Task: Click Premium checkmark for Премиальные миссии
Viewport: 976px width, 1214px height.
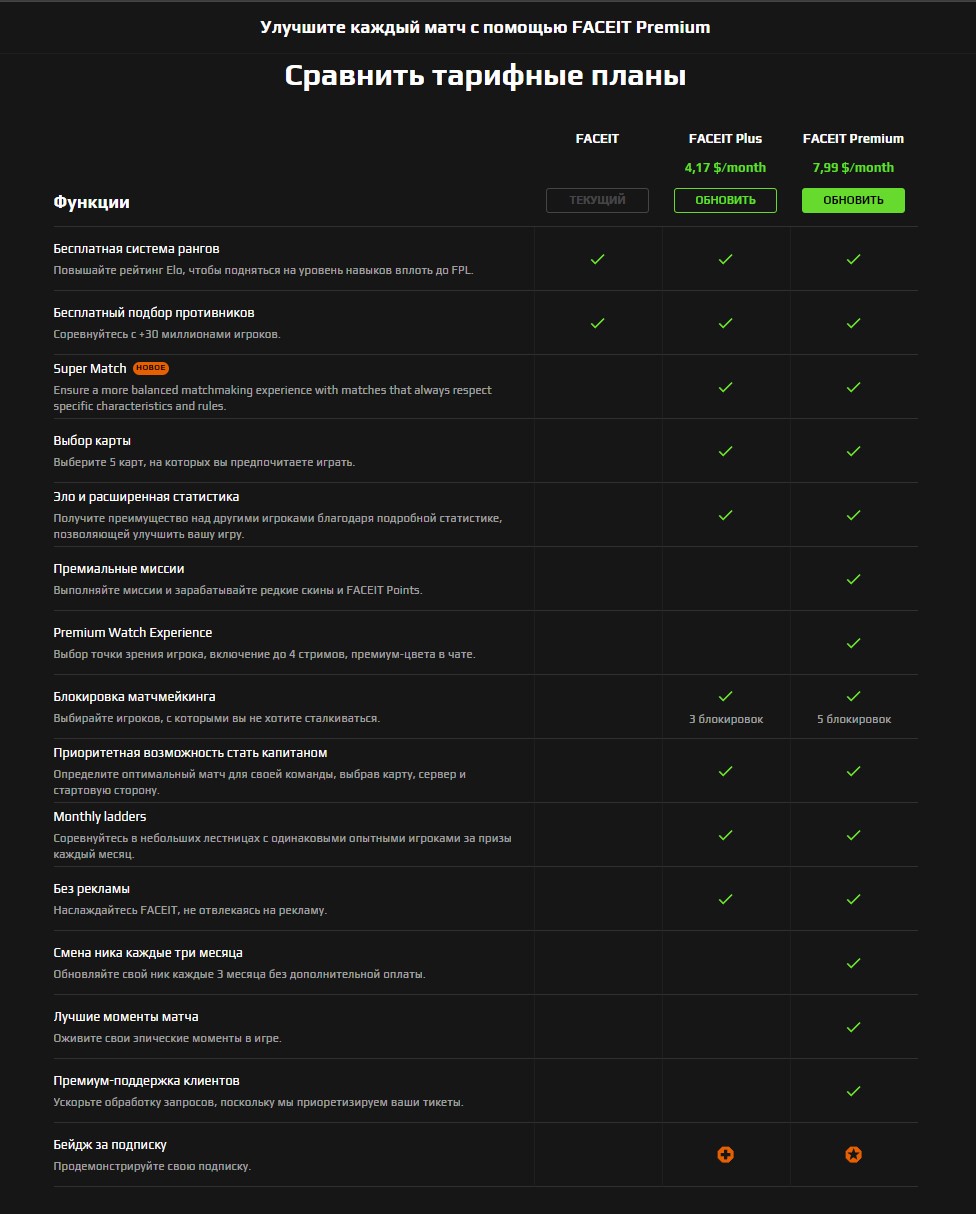Action: click(x=853, y=579)
